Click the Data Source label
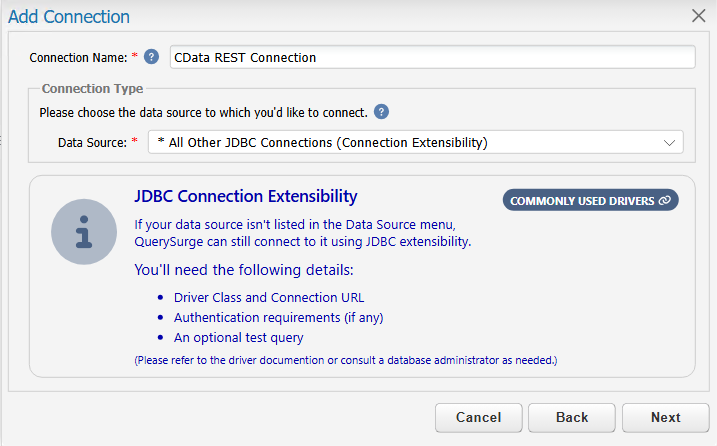The width and height of the screenshot is (717, 446). [92, 143]
